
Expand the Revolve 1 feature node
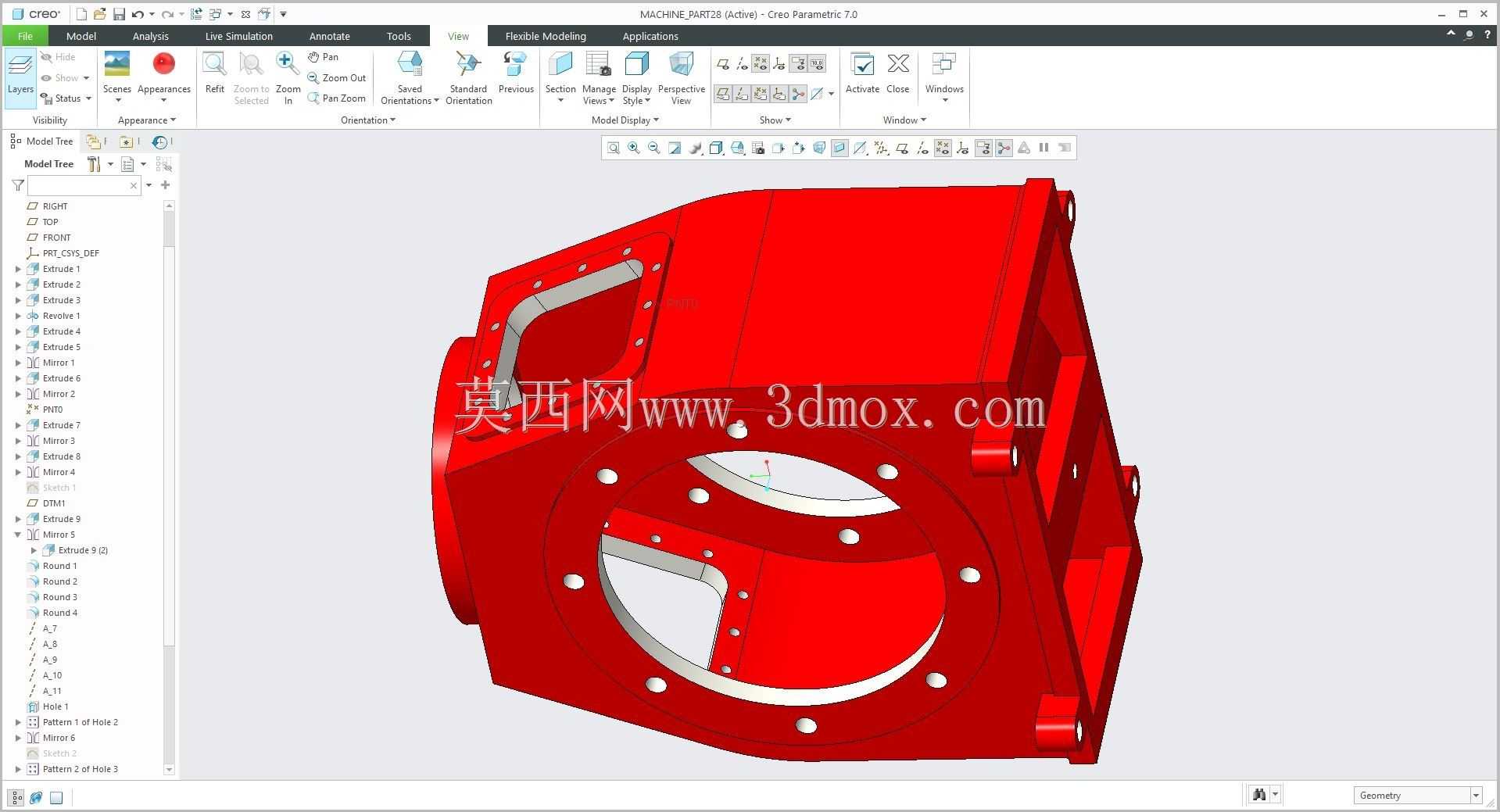18,316
